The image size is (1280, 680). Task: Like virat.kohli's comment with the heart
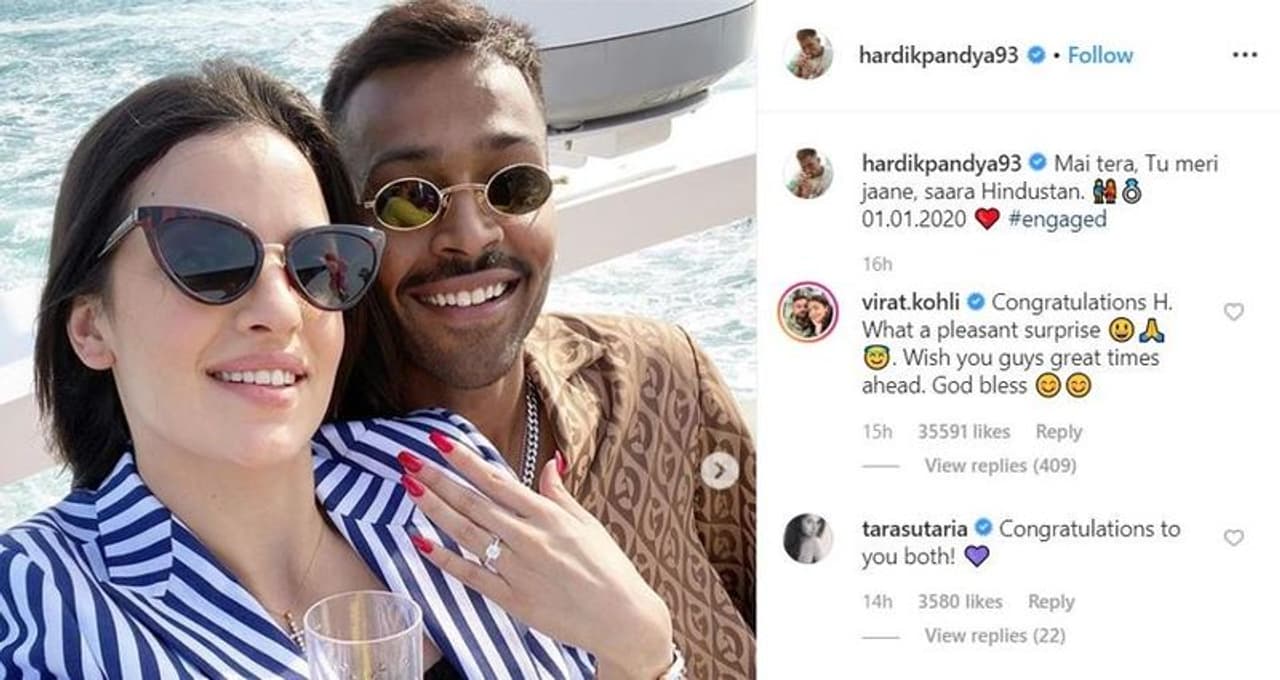(x=1234, y=312)
